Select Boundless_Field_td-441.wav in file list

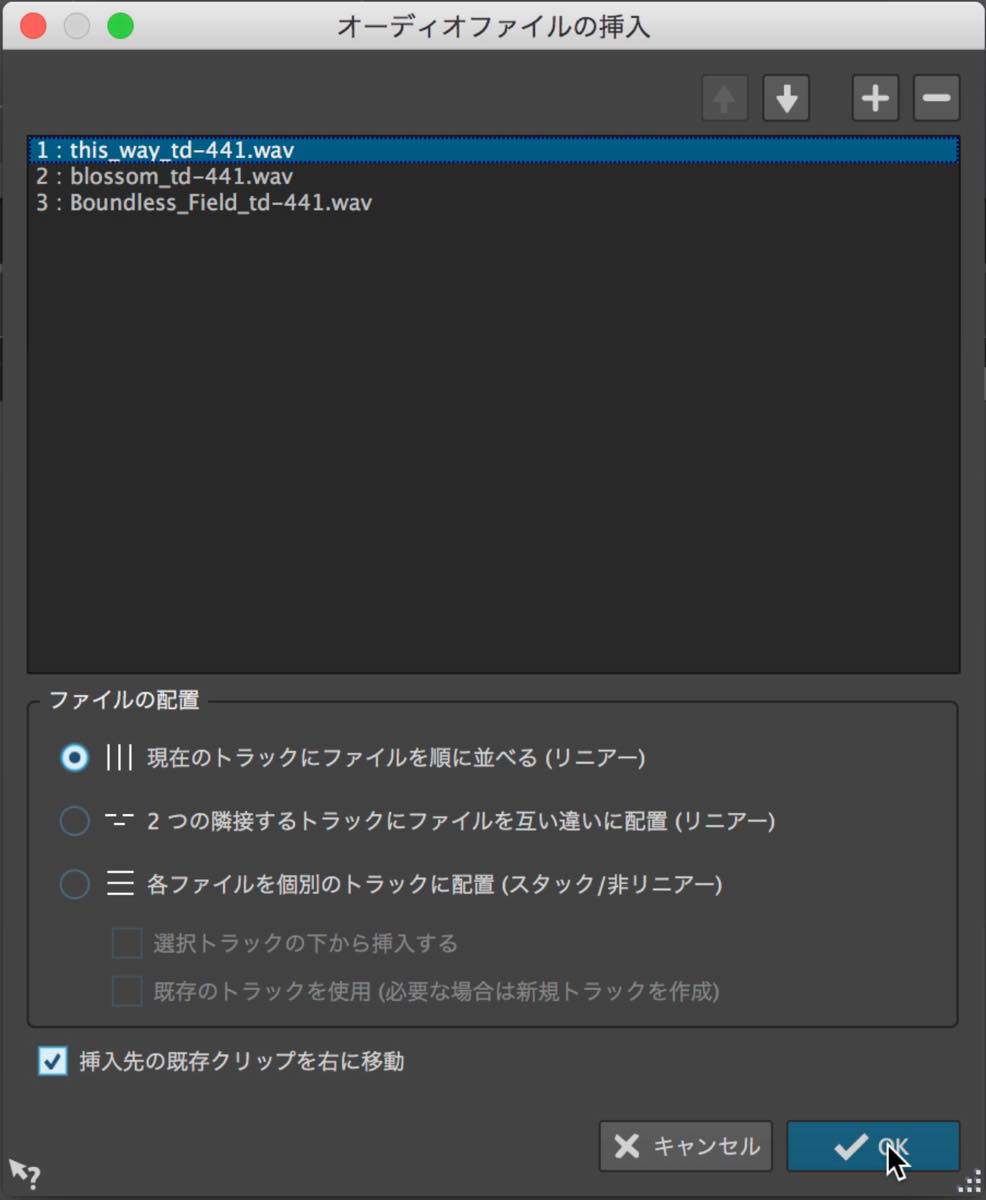493,203
